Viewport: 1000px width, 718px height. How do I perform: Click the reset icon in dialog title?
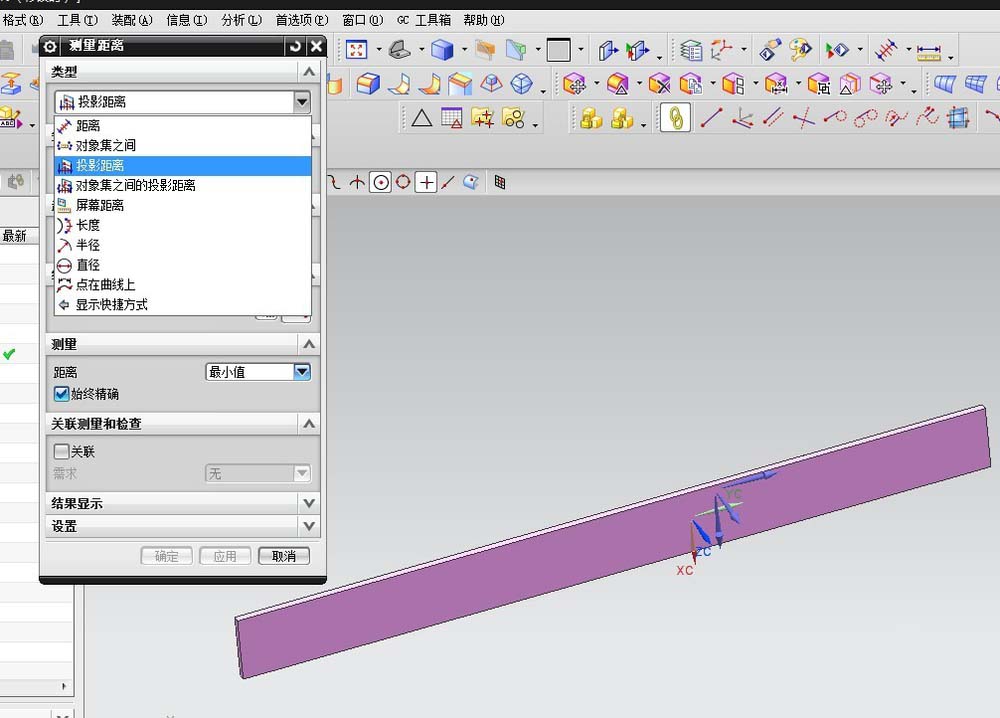click(x=295, y=46)
